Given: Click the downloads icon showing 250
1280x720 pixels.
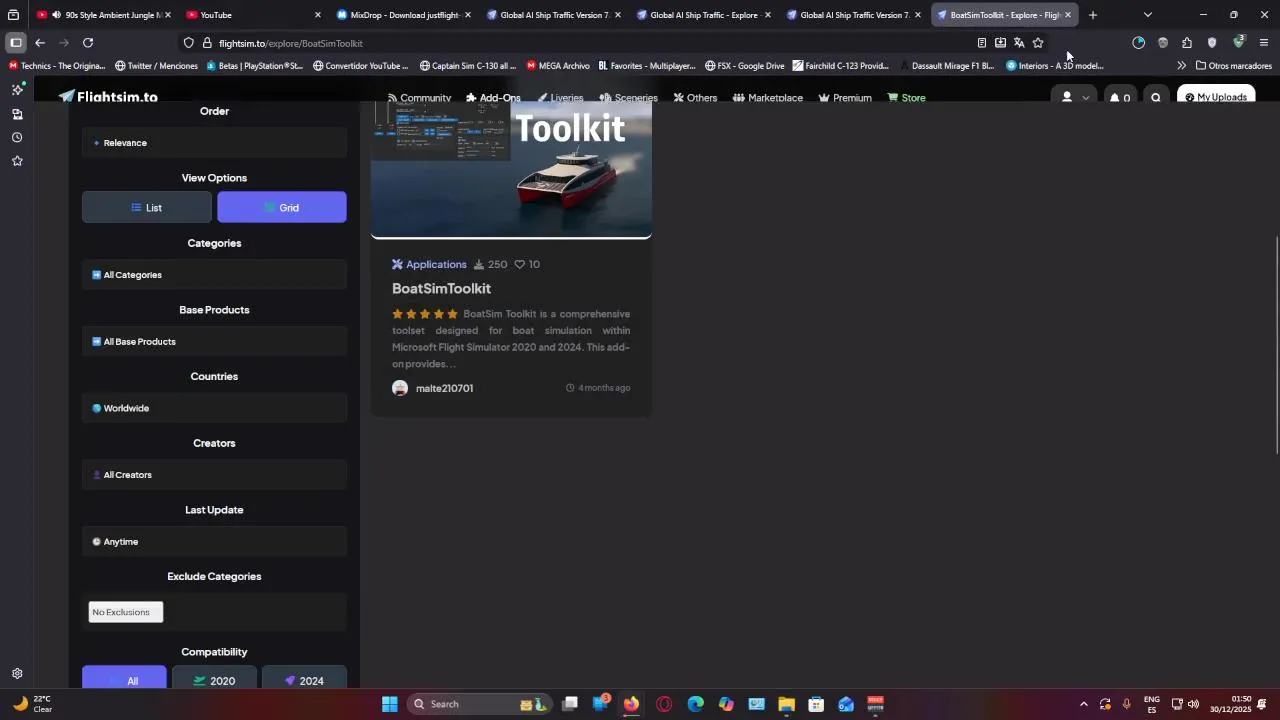Looking at the screenshot, I should click(479, 264).
